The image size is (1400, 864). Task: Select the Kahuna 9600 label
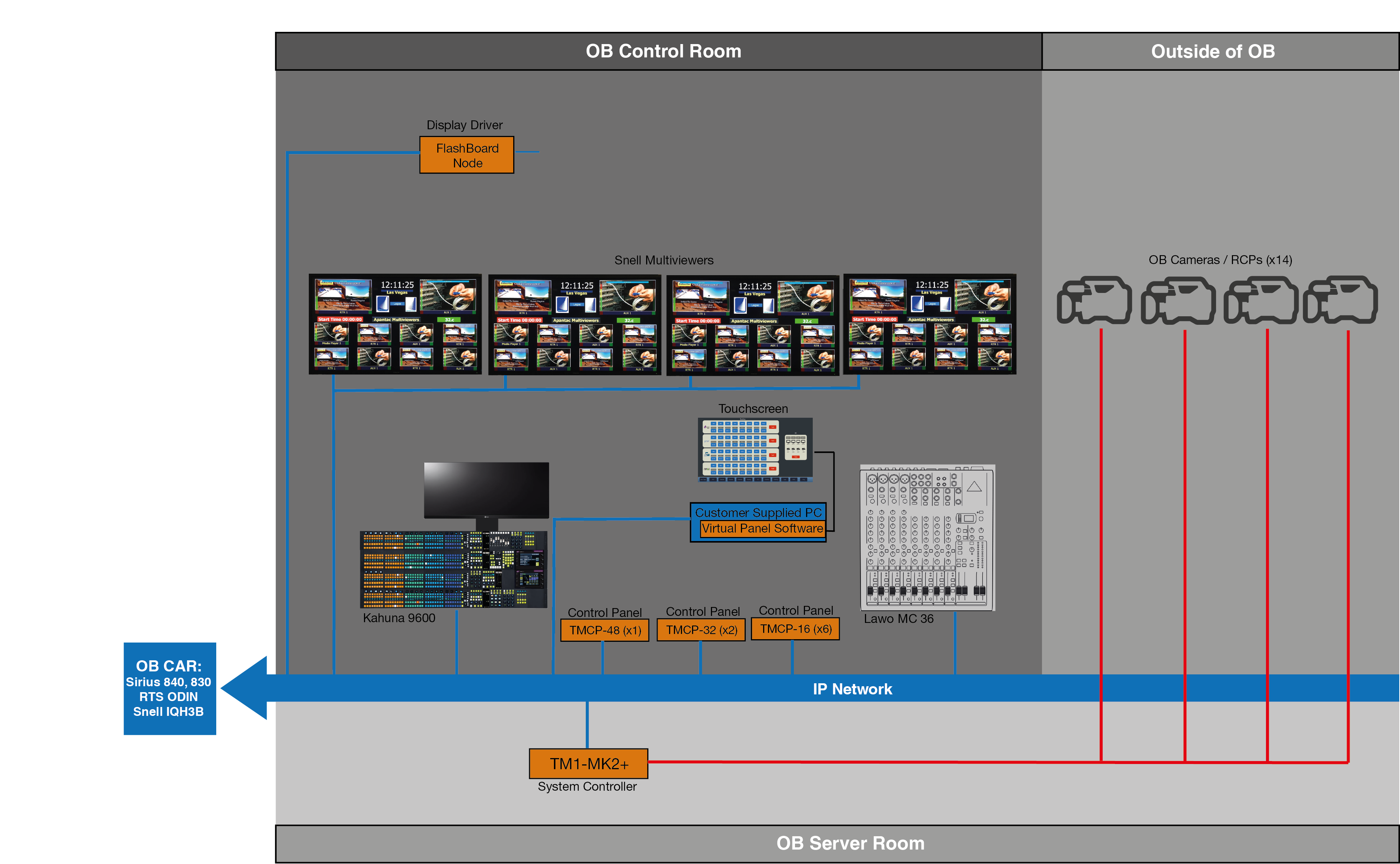(x=399, y=618)
